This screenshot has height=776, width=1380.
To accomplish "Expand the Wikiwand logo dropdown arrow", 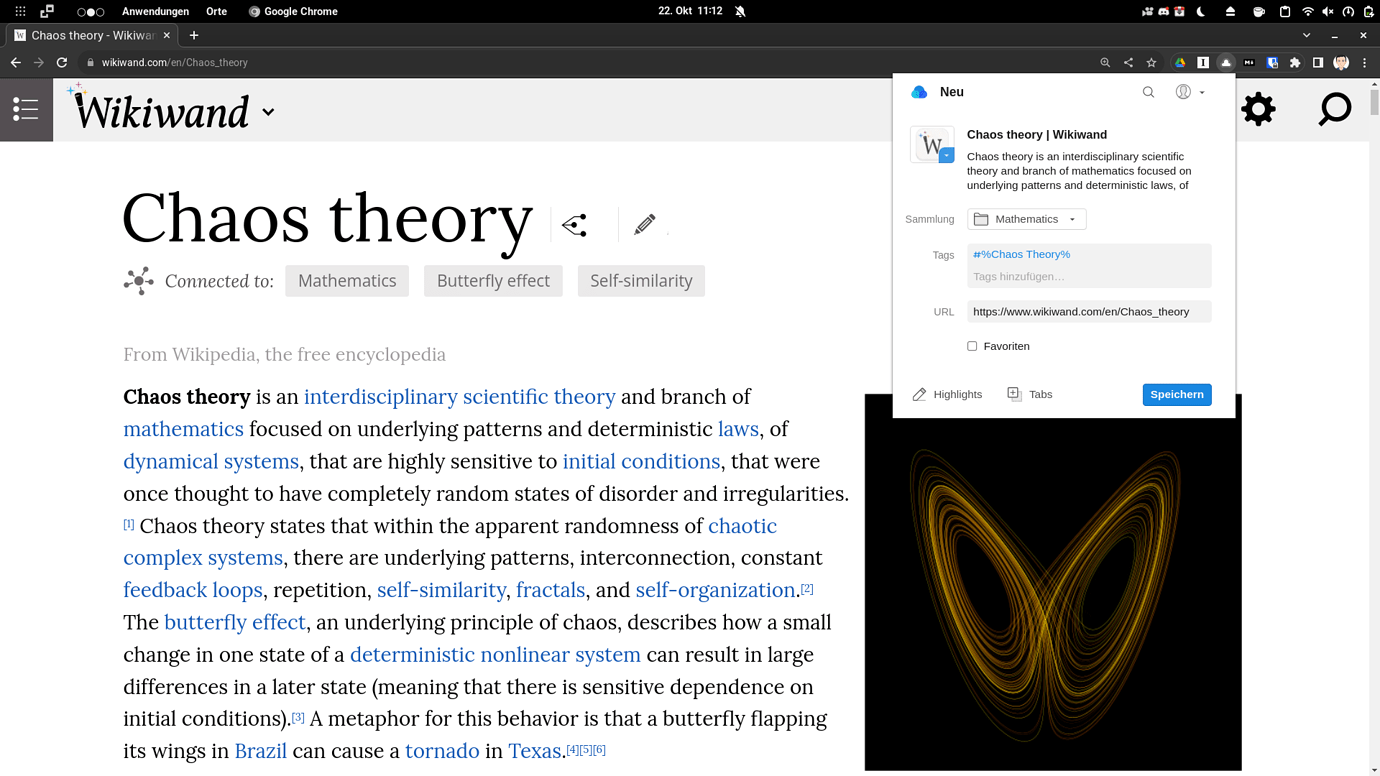I will click(x=268, y=112).
